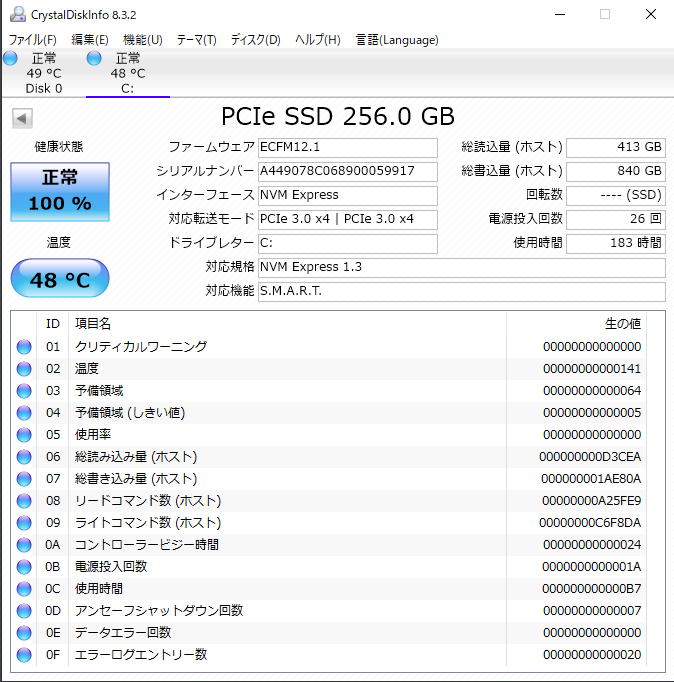Screen dimensions: 674x682
Task: Click the 生の値 column header
Action: coord(622,324)
